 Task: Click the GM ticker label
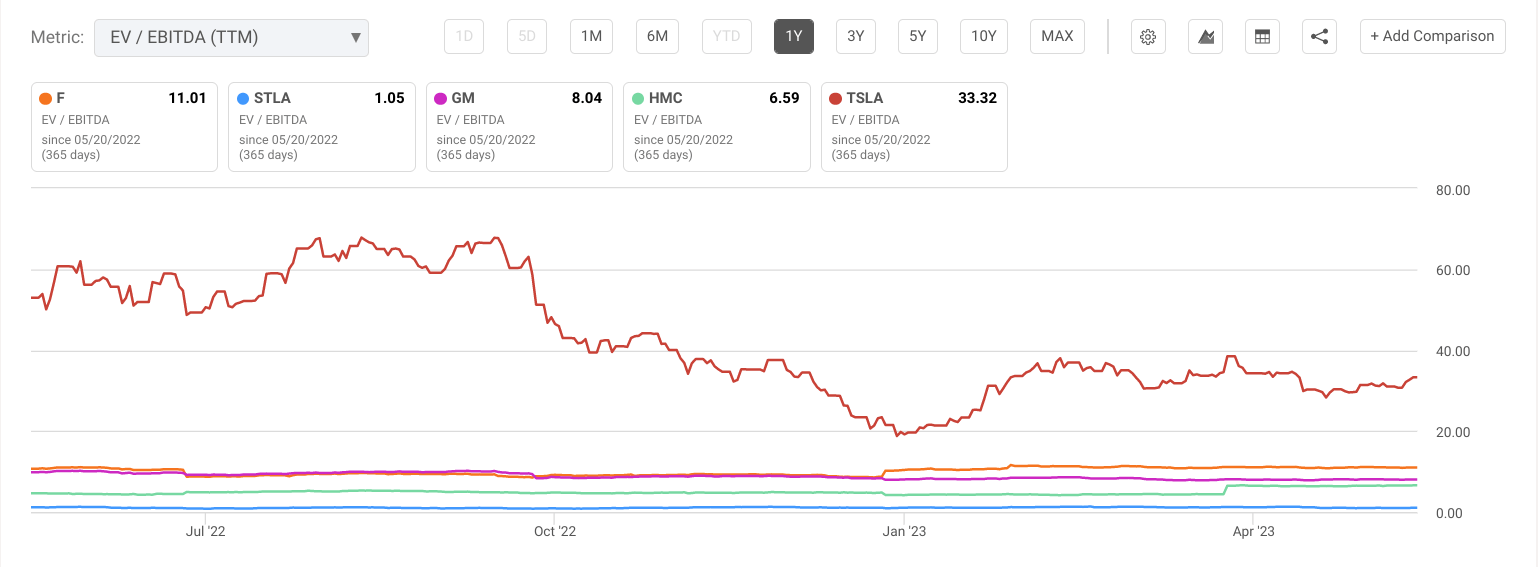coord(463,98)
